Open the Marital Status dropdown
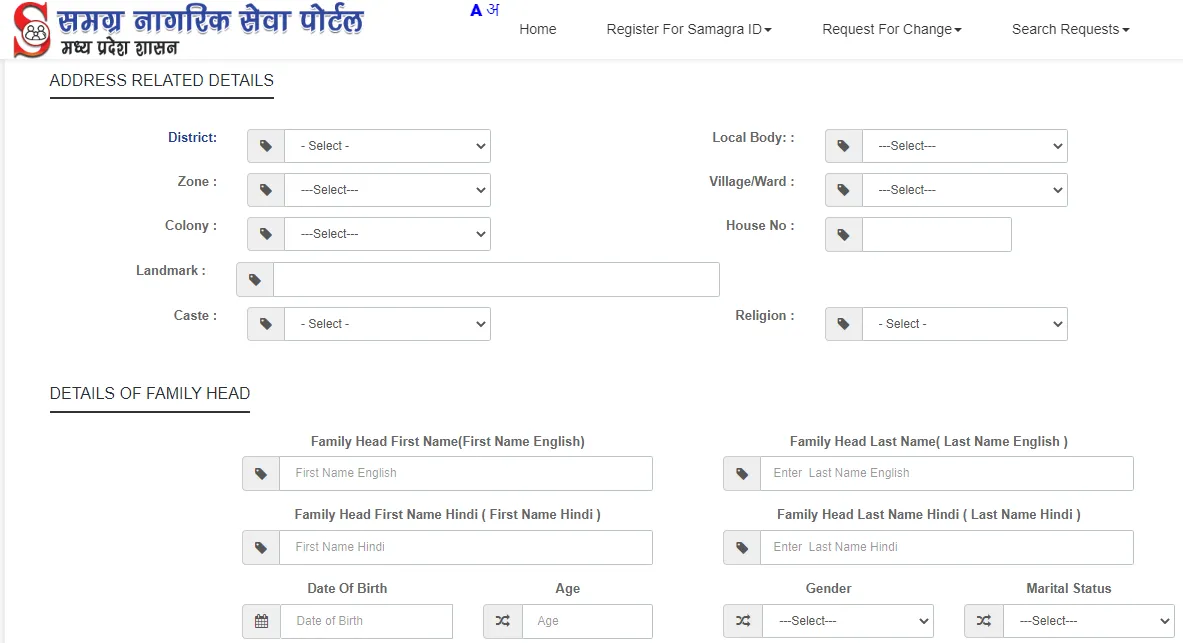1183x643 pixels. pyautogui.click(x=1089, y=621)
